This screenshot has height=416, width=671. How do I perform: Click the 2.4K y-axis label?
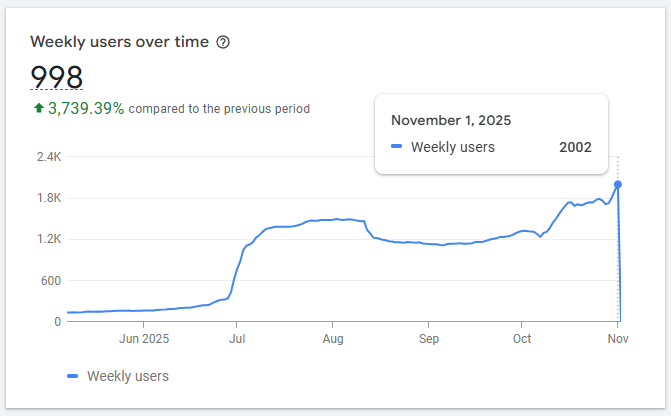(x=50, y=157)
